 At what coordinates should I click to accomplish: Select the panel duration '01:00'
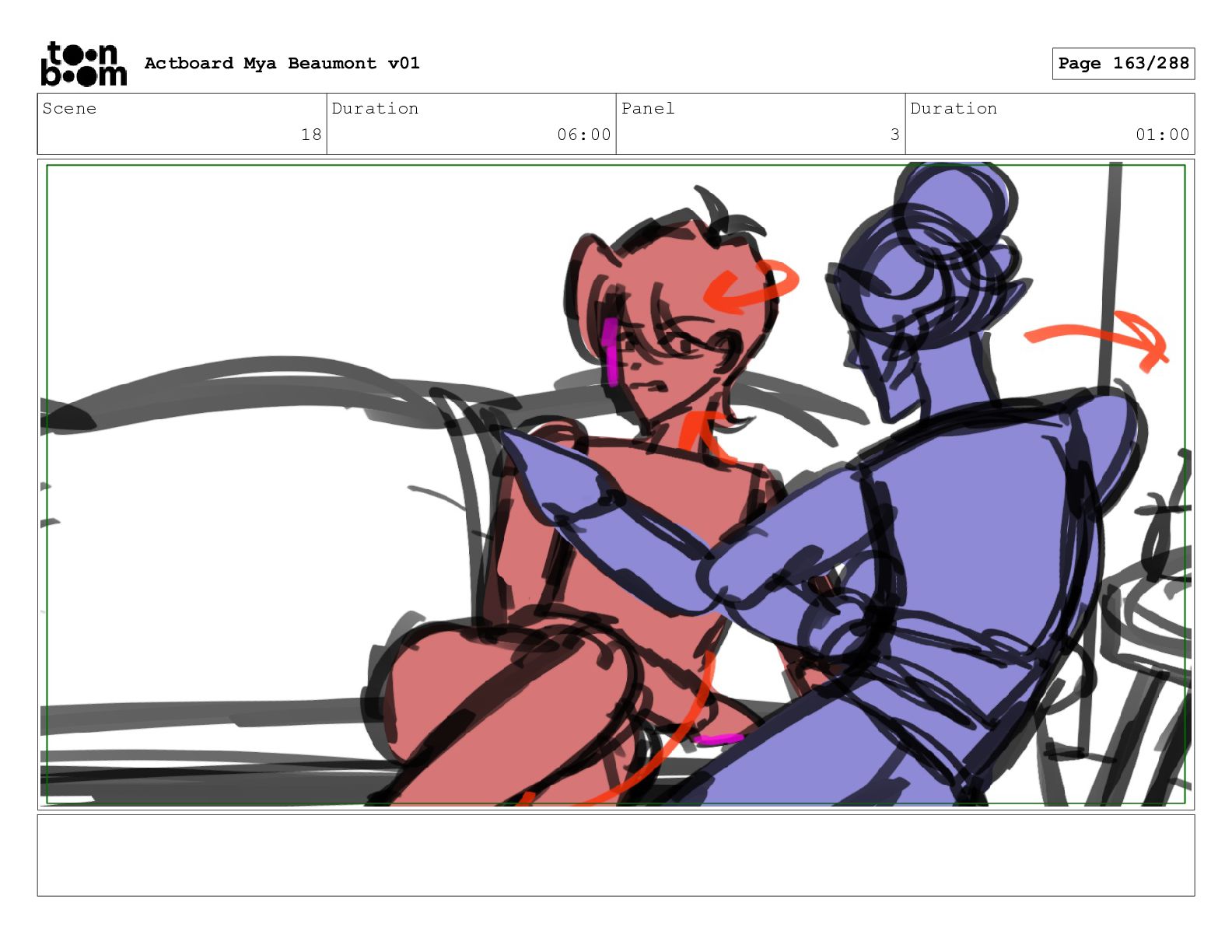(x=1162, y=135)
